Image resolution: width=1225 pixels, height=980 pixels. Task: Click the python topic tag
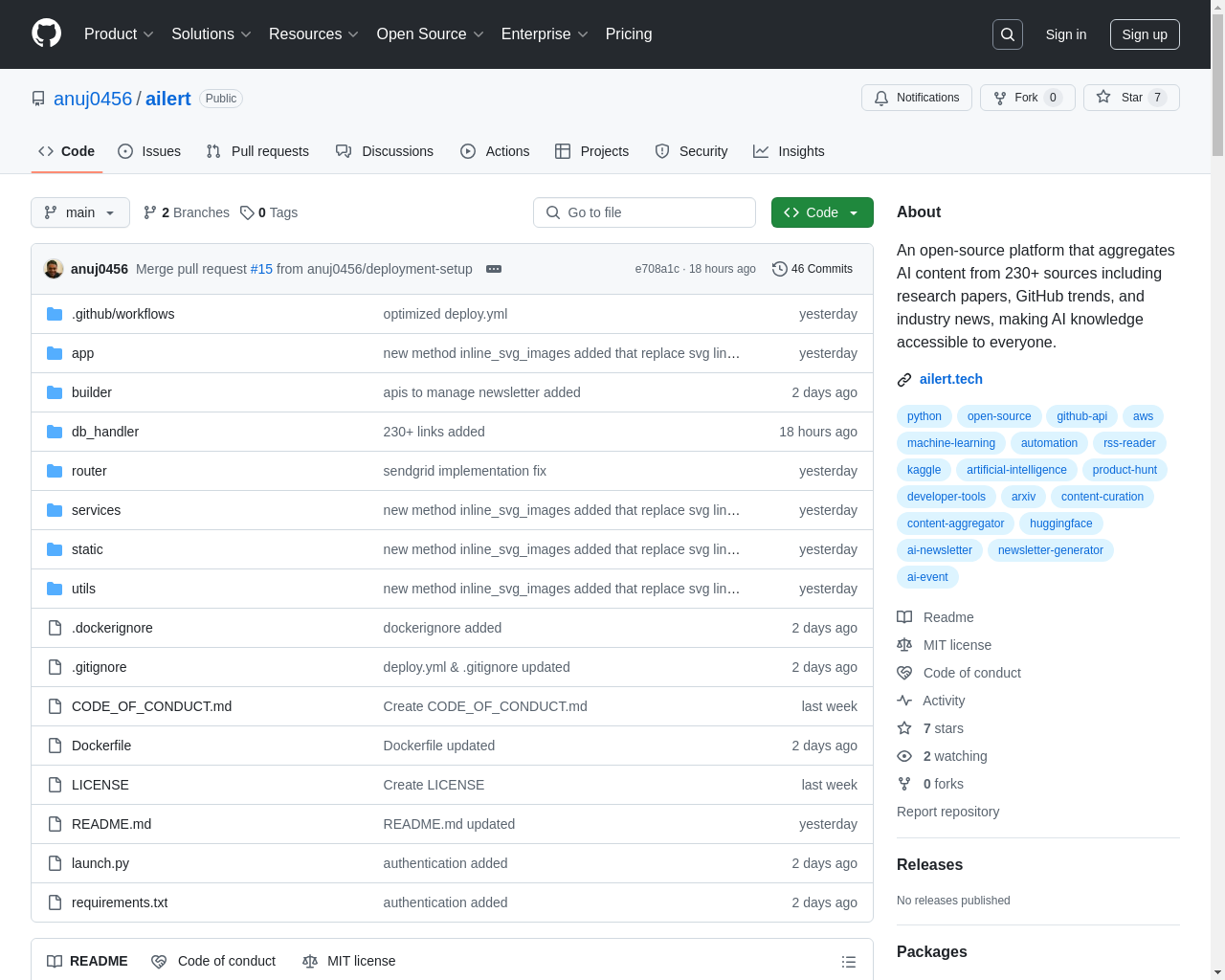[x=924, y=416]
